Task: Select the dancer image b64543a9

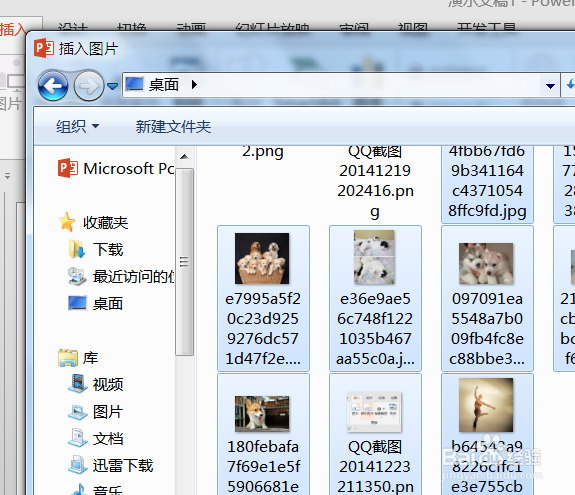Action: 486,405
